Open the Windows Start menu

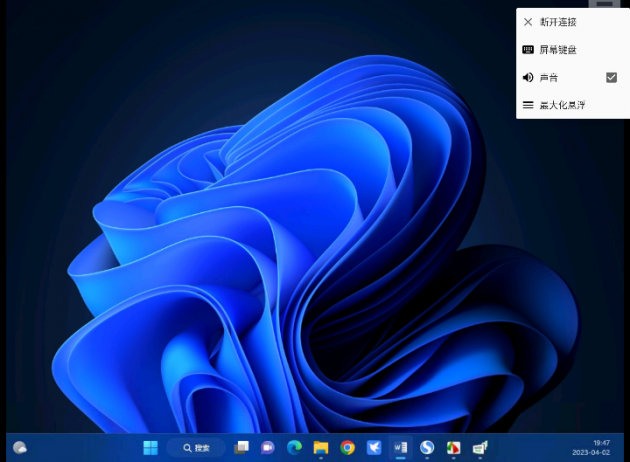(150, 447)
